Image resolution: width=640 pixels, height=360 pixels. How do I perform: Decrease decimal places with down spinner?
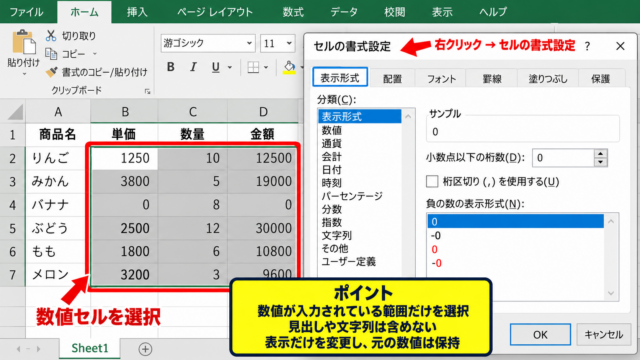(x=600, y=162)
